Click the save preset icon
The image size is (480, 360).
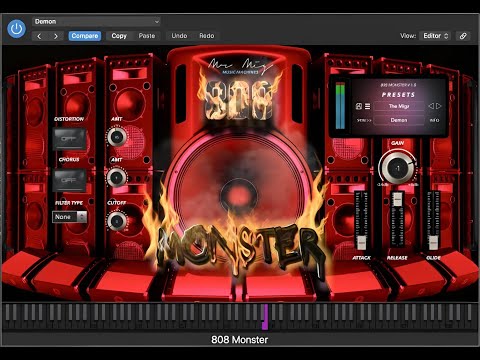point(359,106)
